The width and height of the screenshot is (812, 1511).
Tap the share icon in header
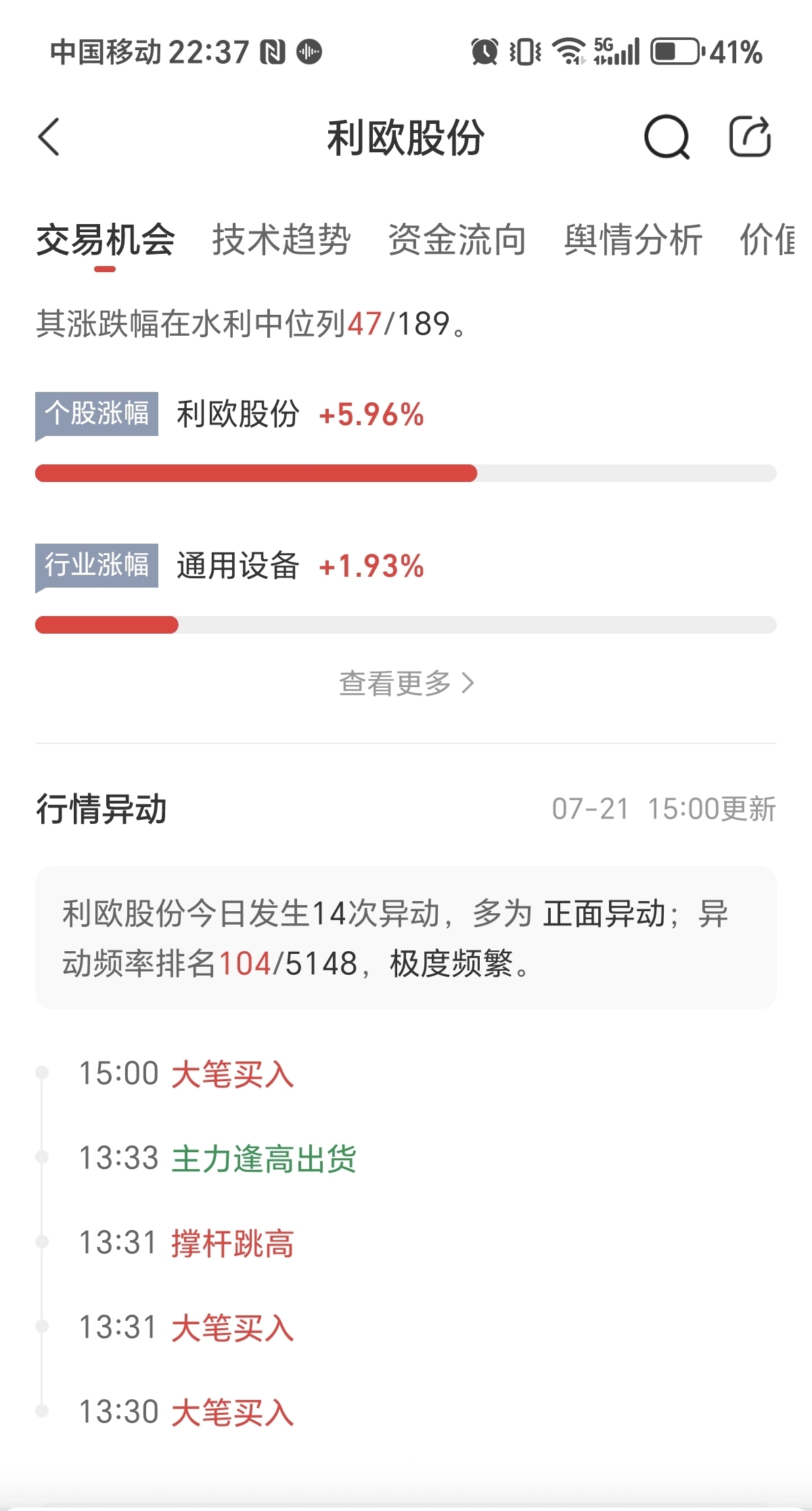750,136
